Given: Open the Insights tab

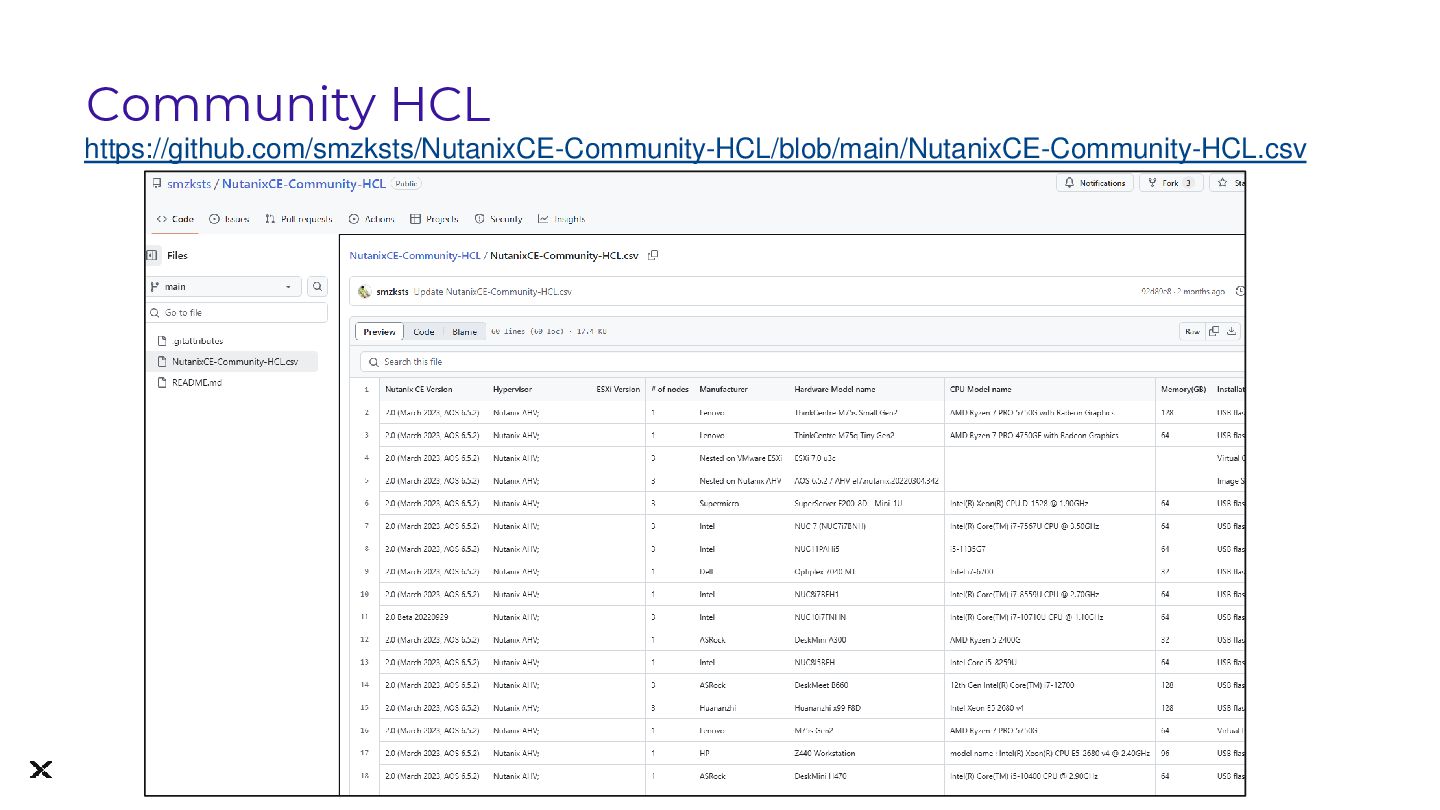Looking at the screenshot, I should click(x=561, y=219).
